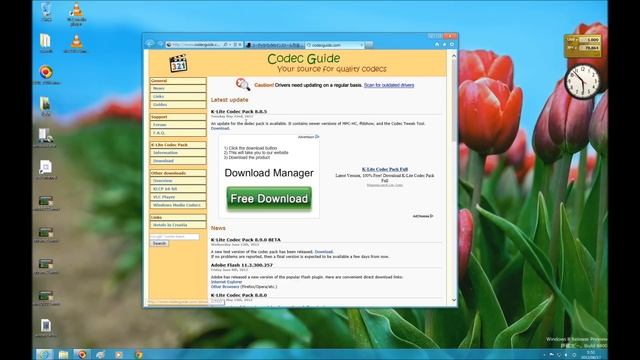The height and width of the screenshot is (360, 640).
Task: Open the address bar search dropdown arrow
Action: 230,44
